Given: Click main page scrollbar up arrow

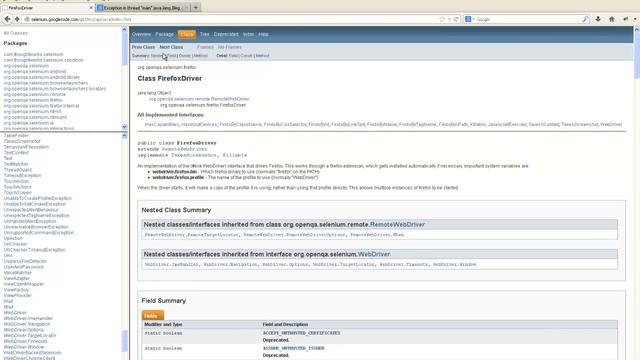Looking at the screenshot, I should pyautogui.click(x=636, y=30).
